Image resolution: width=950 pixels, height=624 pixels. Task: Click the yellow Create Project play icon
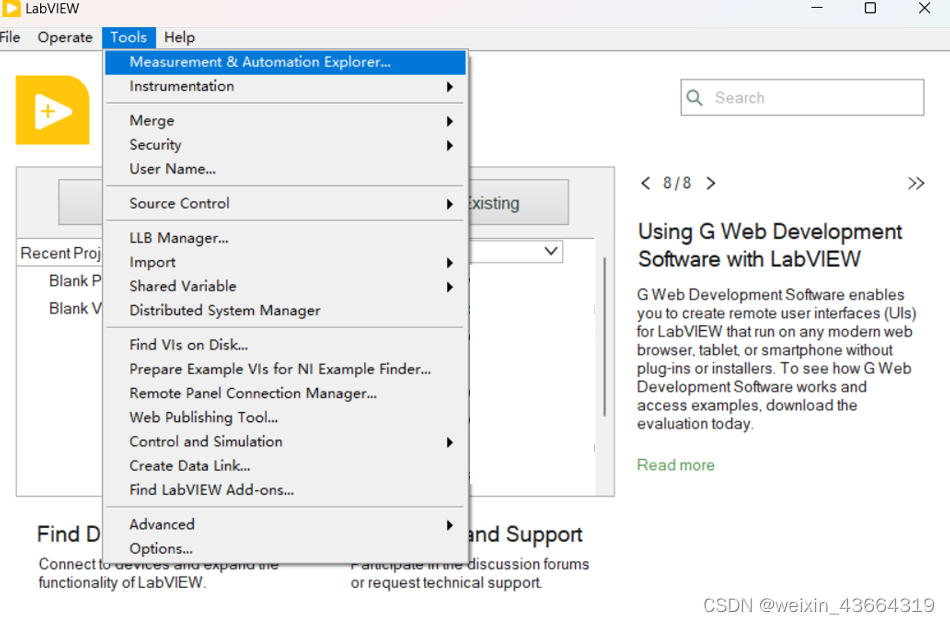(x=53, y=110)
